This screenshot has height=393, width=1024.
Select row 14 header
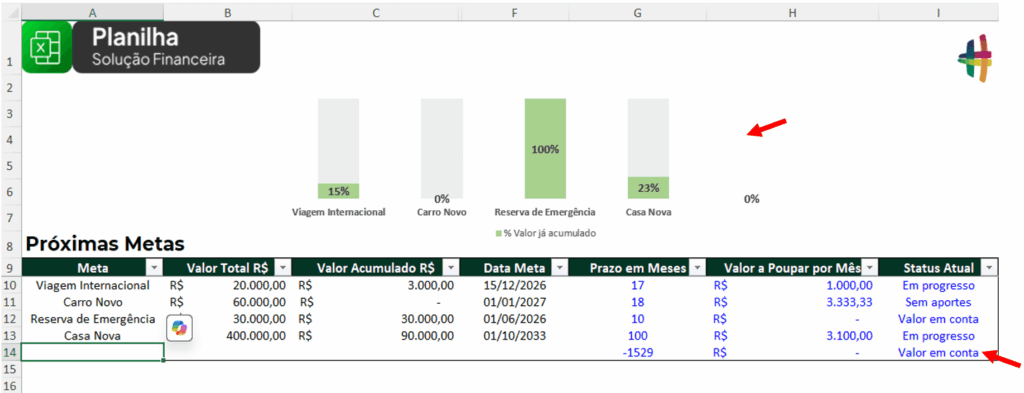tap(10, 353)
